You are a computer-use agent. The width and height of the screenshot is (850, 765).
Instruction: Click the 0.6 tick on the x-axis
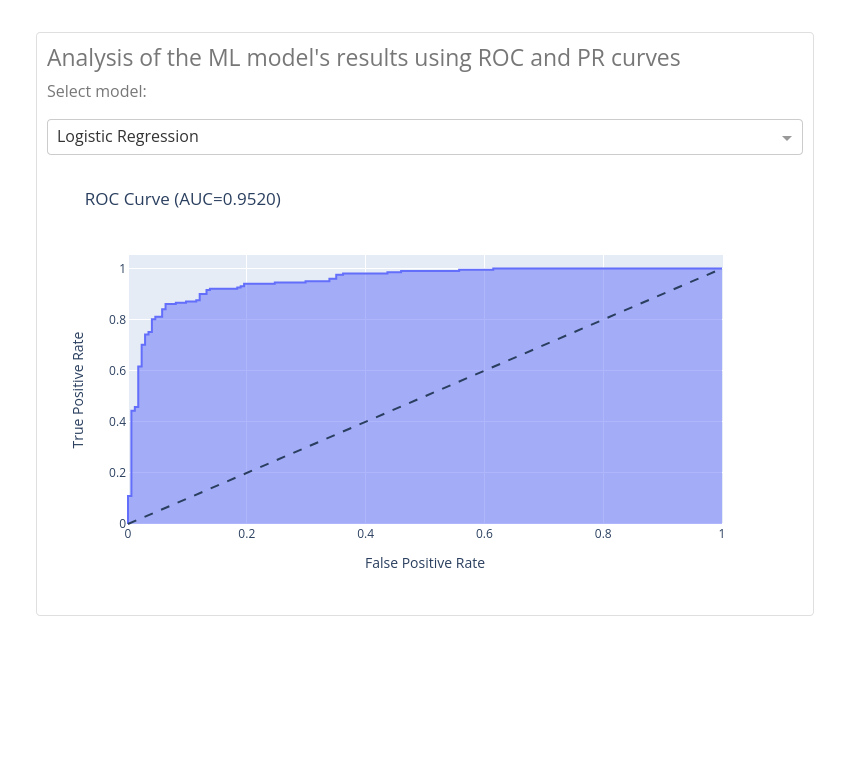(484, 534)
